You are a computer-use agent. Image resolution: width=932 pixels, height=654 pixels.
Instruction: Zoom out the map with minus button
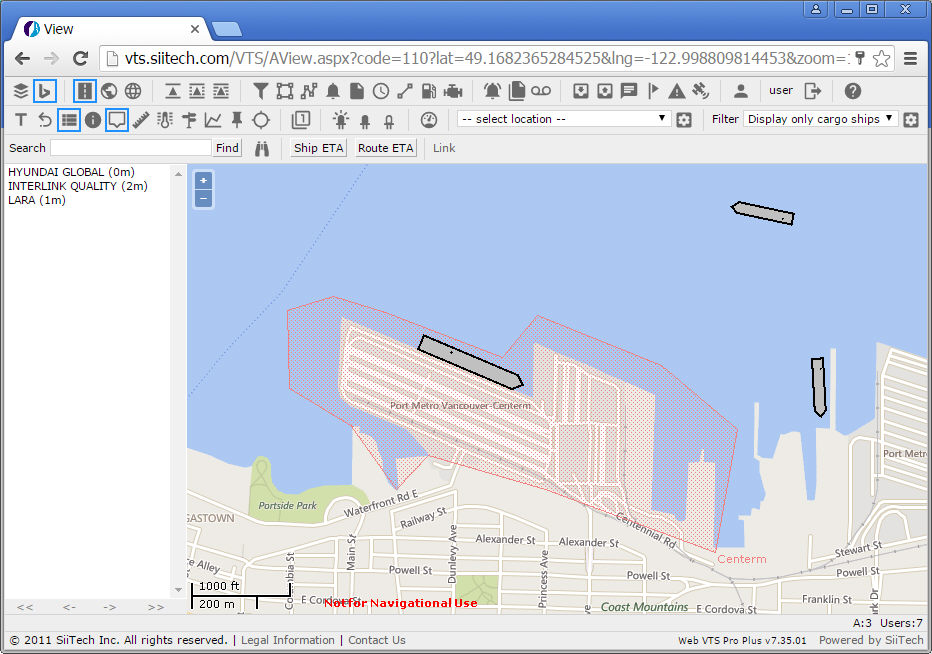click(203, 198)
